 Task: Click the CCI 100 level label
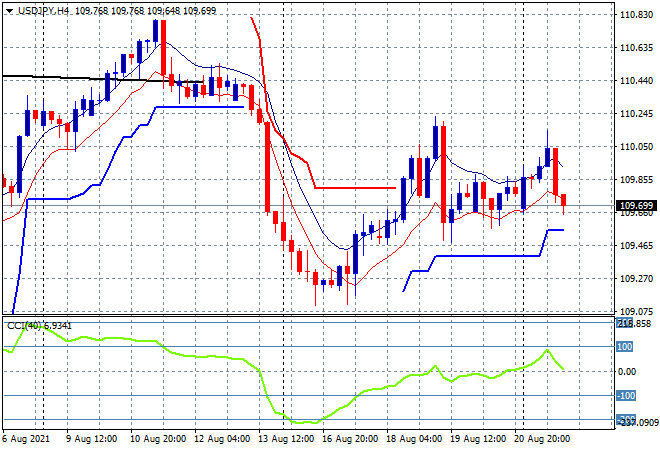625,347
